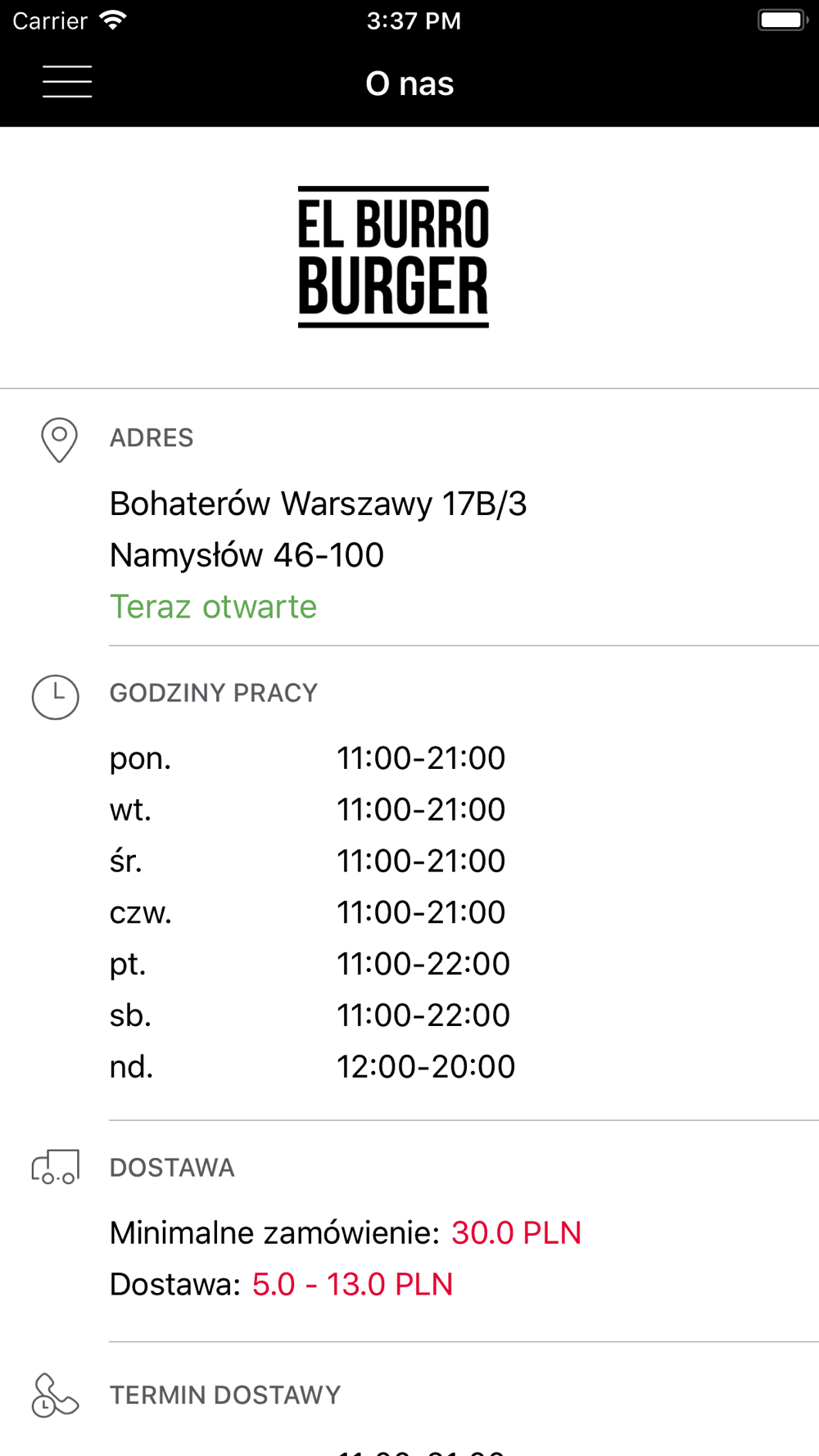
Task: Tap the clock icon beside Godziny Pracy
Action: [x=56, y=697]
